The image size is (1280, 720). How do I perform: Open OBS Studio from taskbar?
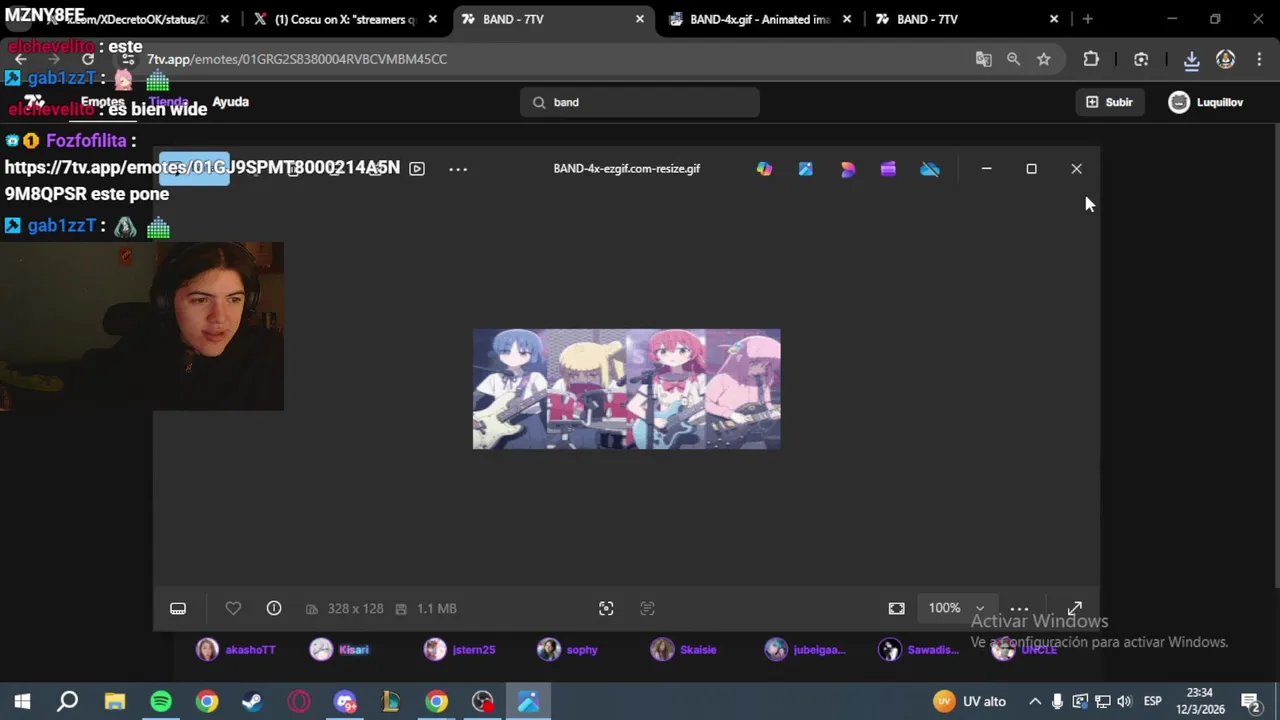(483, 701)
